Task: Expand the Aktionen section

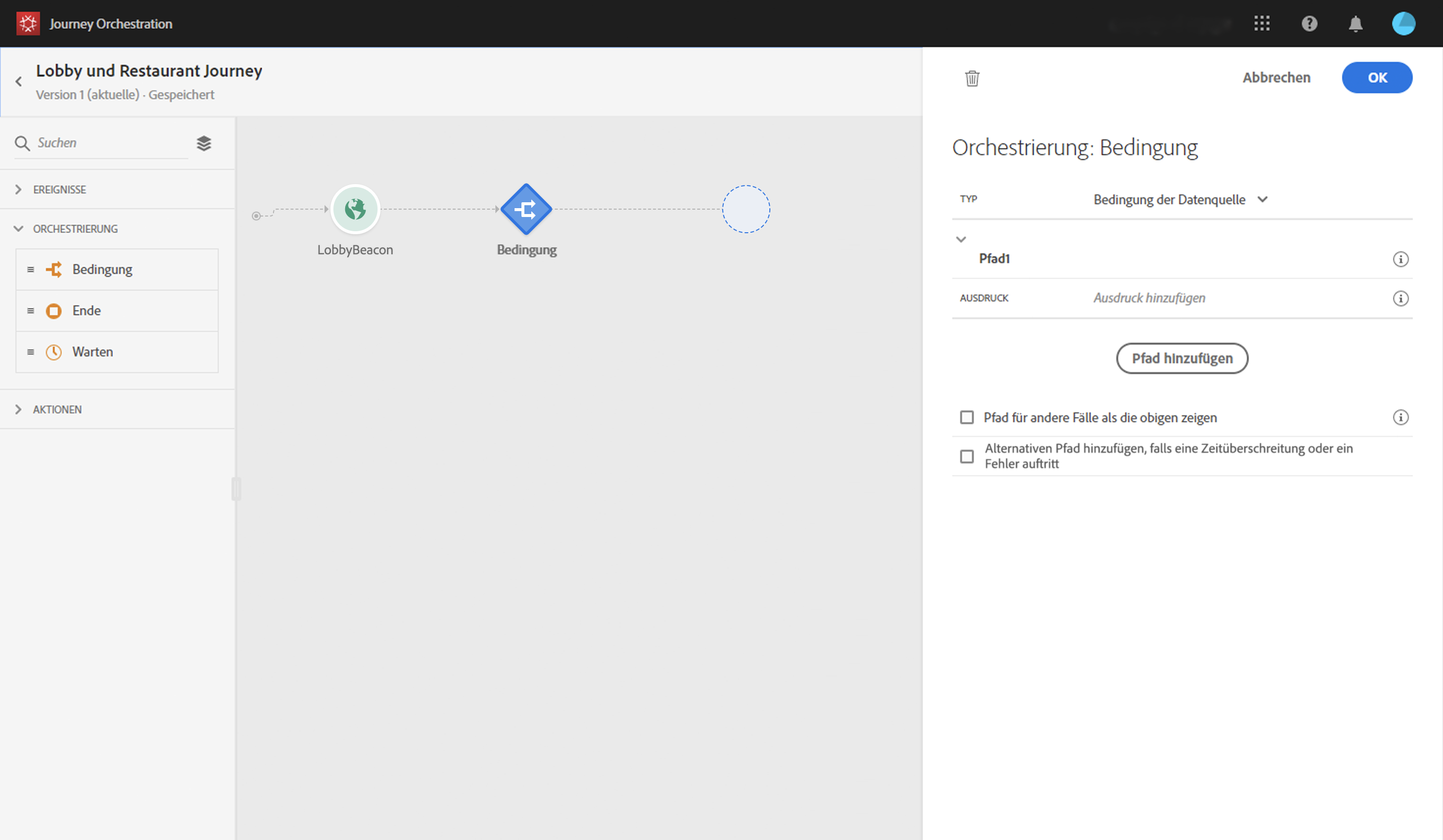Action: [x=57, y=409]
